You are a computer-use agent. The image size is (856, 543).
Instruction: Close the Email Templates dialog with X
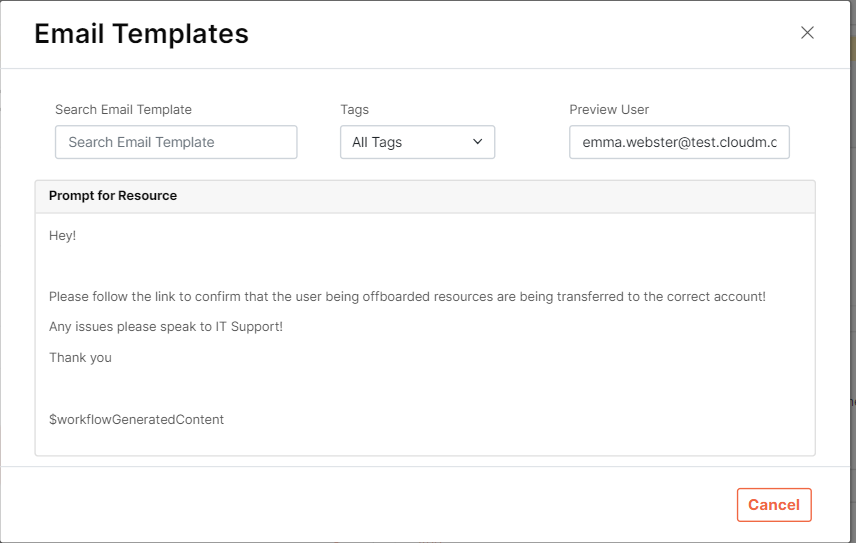point(807,32)
